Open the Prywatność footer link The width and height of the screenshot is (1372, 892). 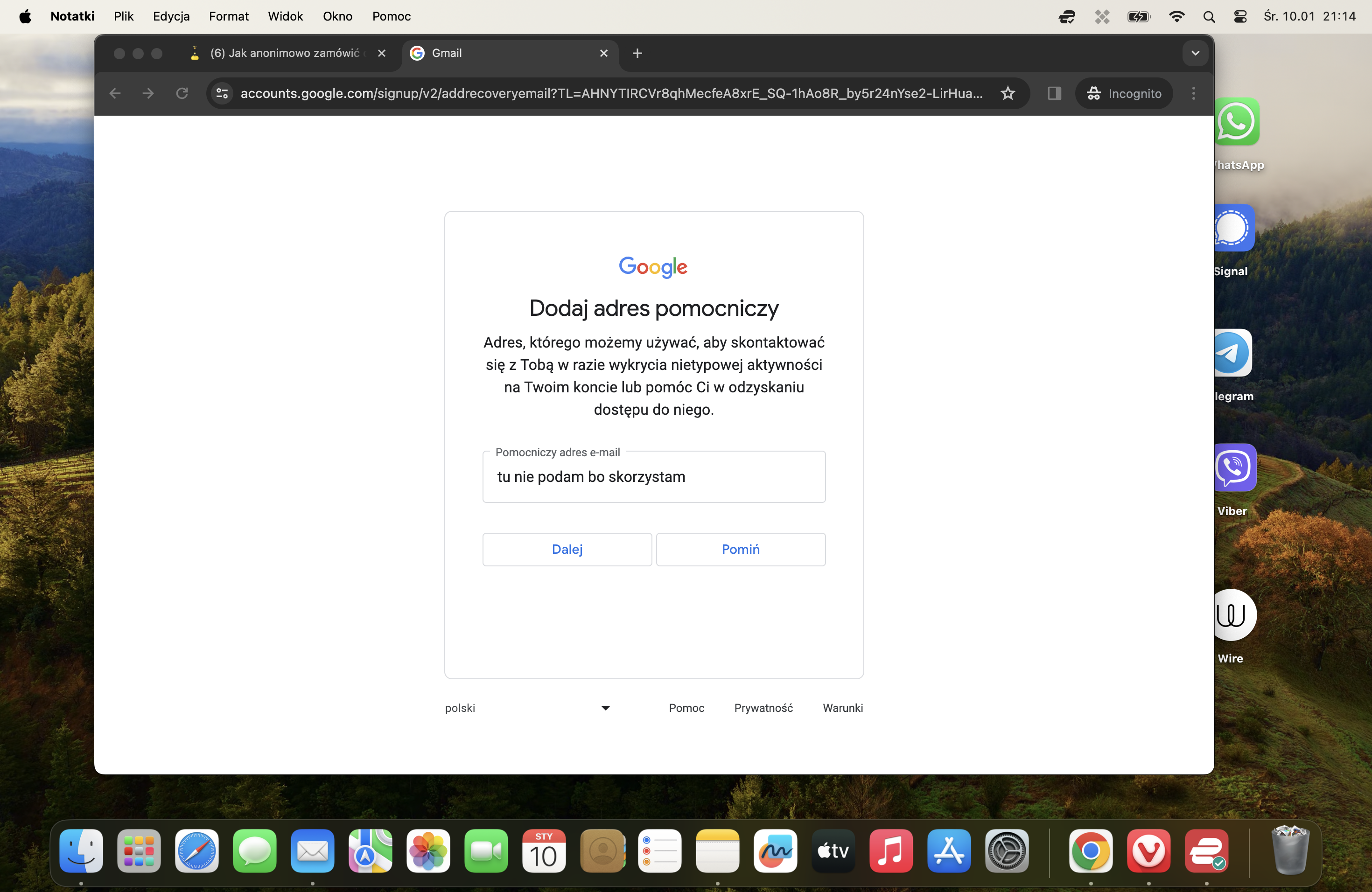pyautogui.click(x=763, y=708)
